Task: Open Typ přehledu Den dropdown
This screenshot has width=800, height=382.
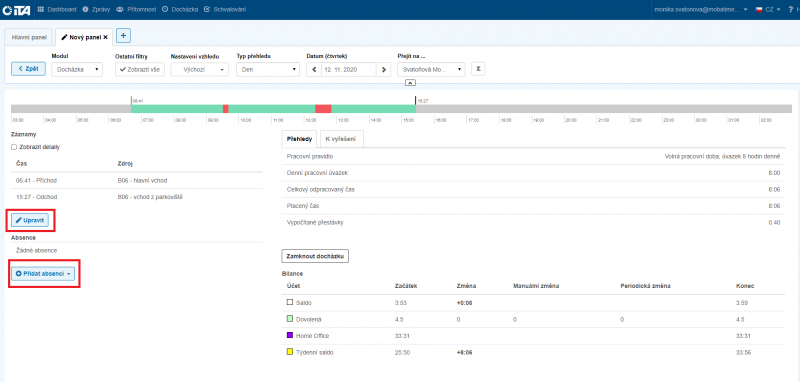Action: [268, 69]
